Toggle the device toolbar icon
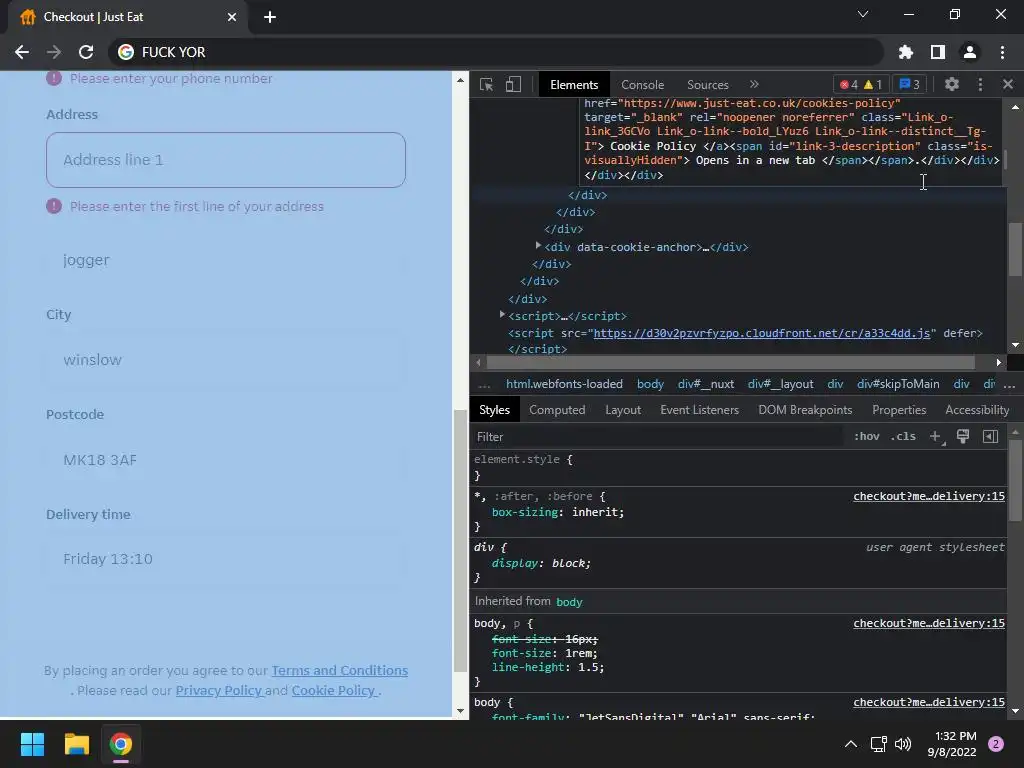Image resolution: width=1024 pixels, height=768 pixels. (513, 84)
